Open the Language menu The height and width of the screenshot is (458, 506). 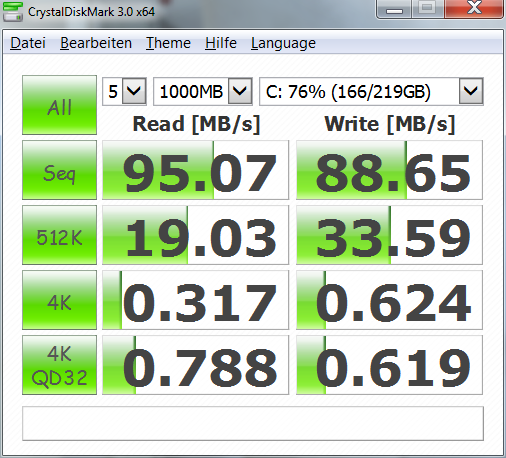click(283, 43)
